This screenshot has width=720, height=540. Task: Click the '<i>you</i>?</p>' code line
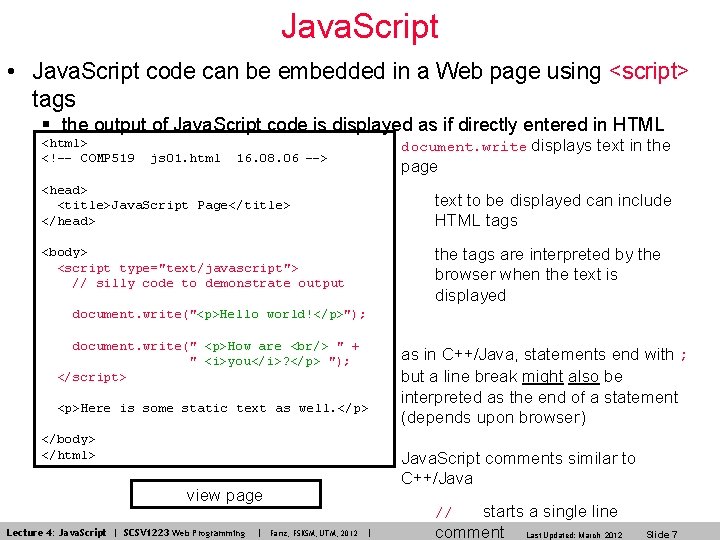pos(270,362)
